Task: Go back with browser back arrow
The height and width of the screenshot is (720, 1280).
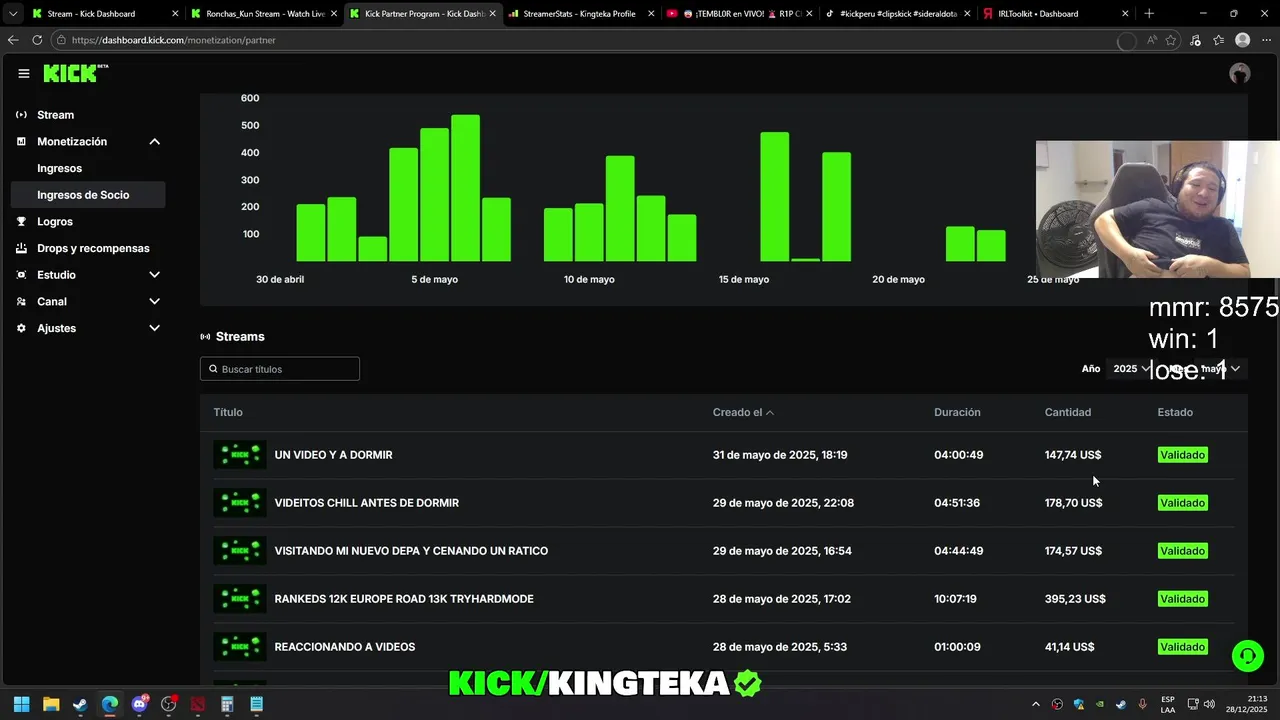Action: click(x=13, y=40)
